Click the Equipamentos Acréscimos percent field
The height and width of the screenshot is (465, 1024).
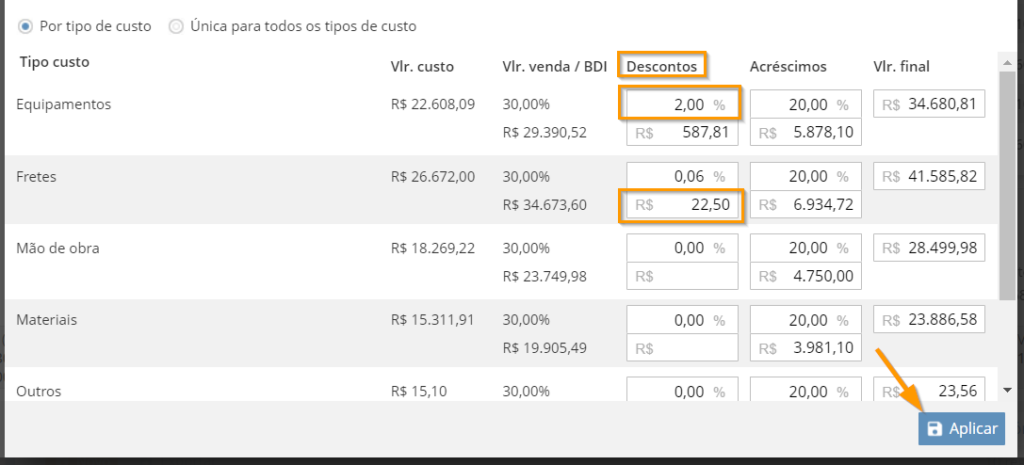pos(805,104)
